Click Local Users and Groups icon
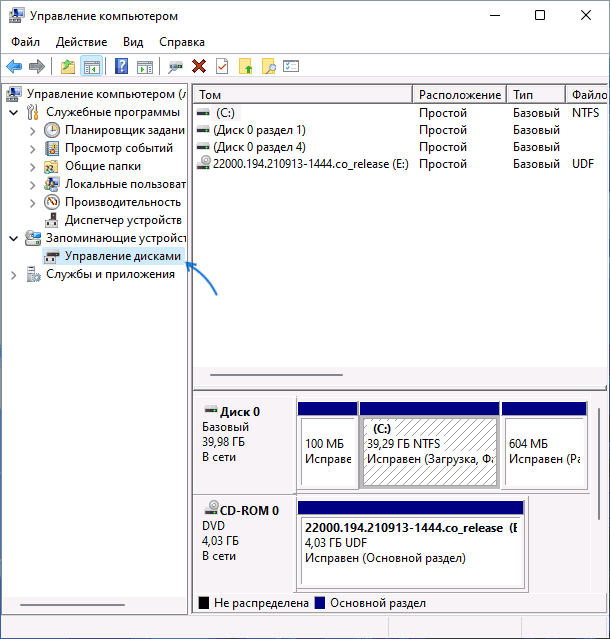Screen dimensions: 610x639 coord(52,184)
